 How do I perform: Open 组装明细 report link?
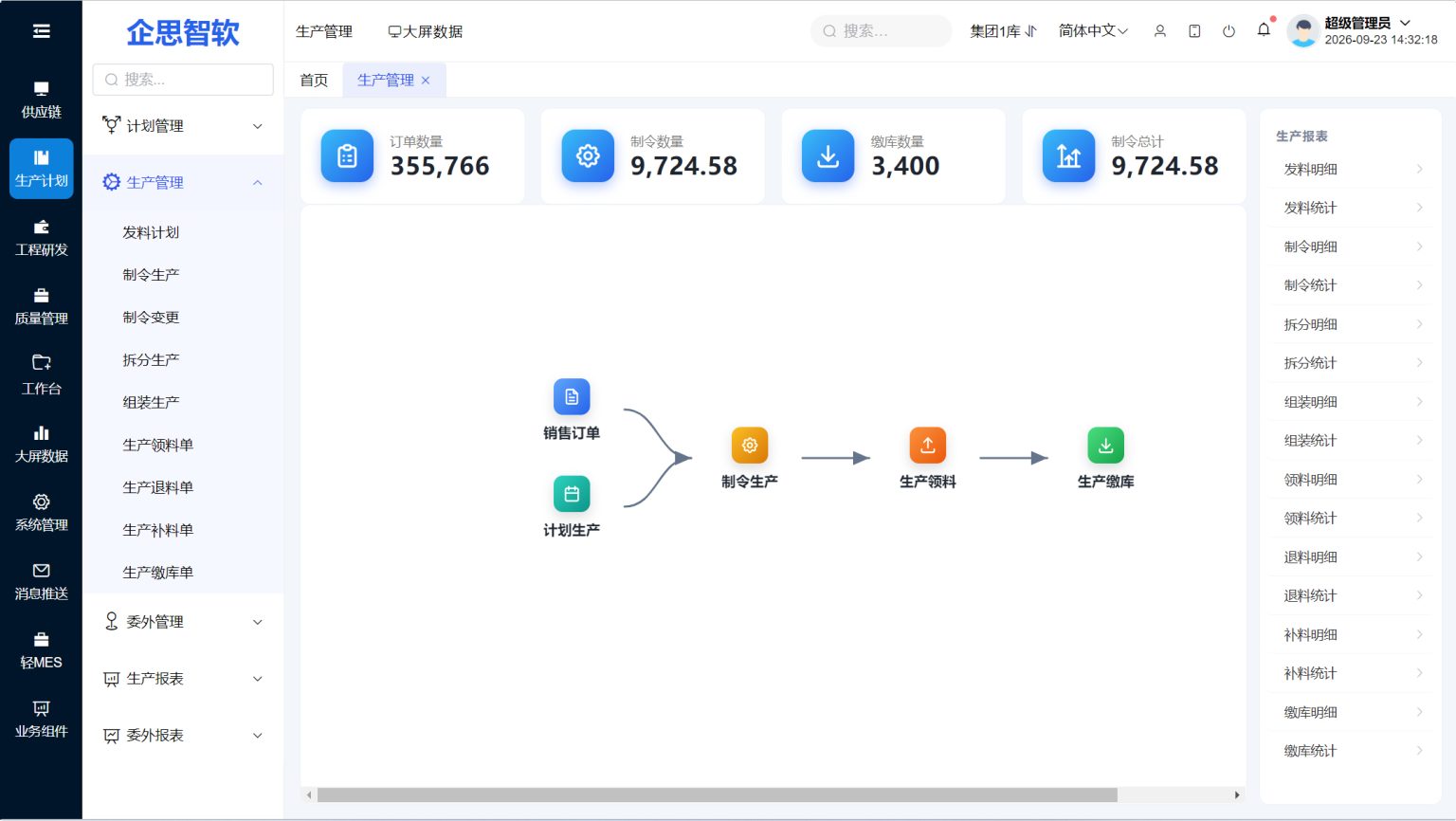tap(1352, 402)
